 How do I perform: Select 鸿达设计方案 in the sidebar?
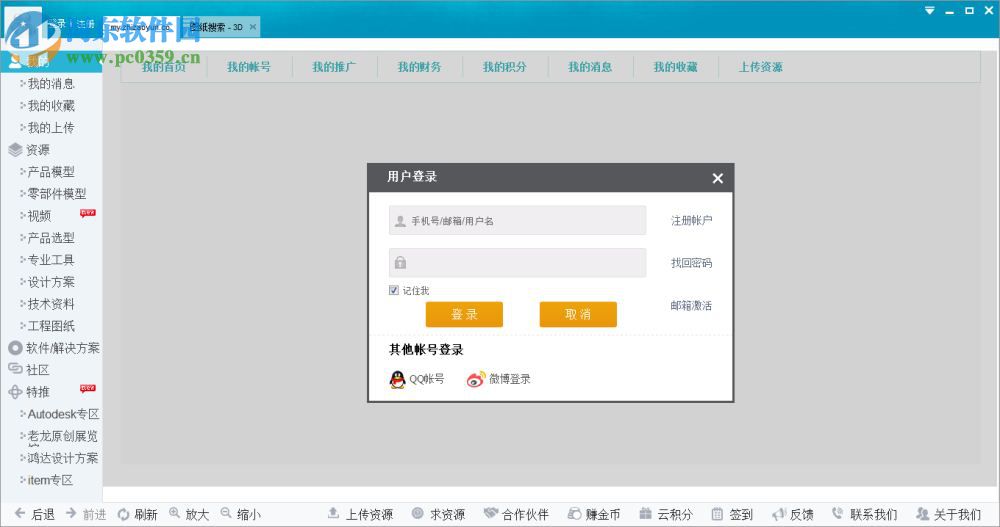tap(62, 458)
